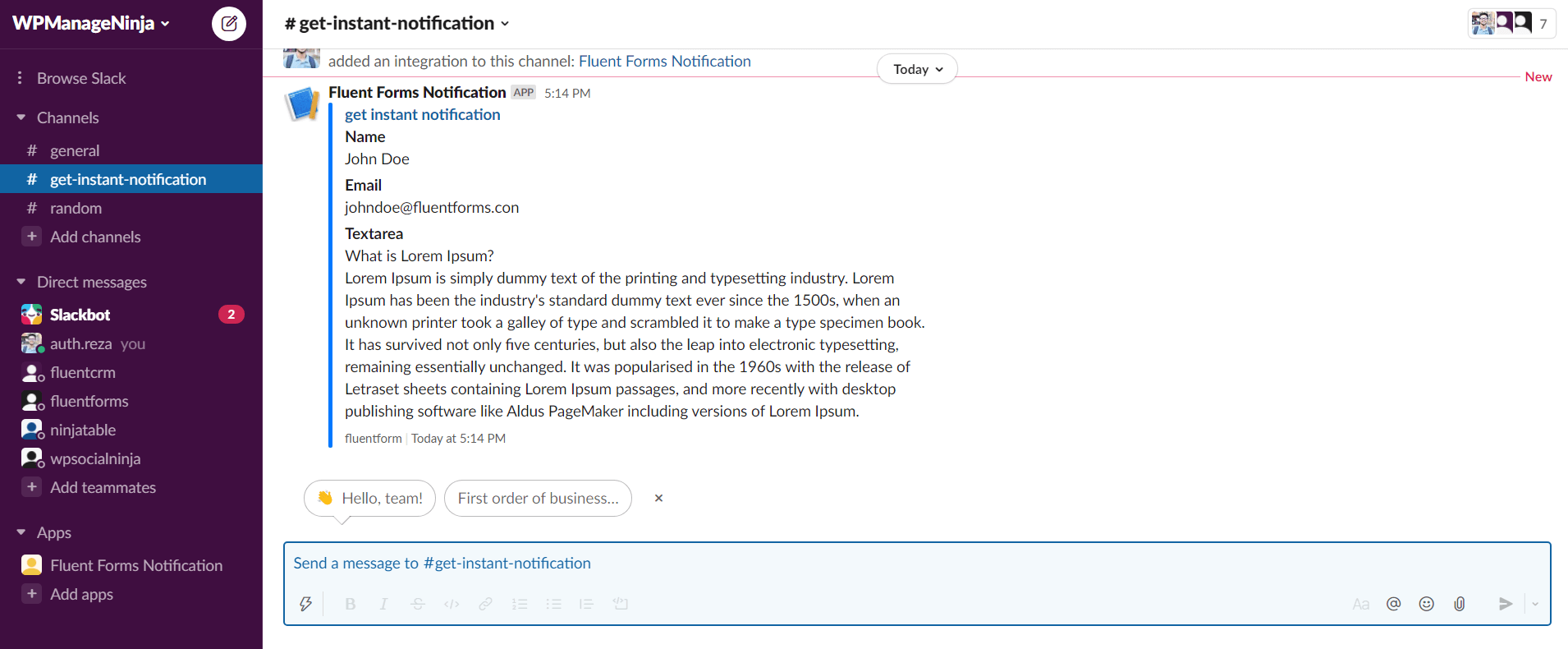Switch to the random channel
The width and height of the screenshot is (1568, 649).
tap(76, 208)
